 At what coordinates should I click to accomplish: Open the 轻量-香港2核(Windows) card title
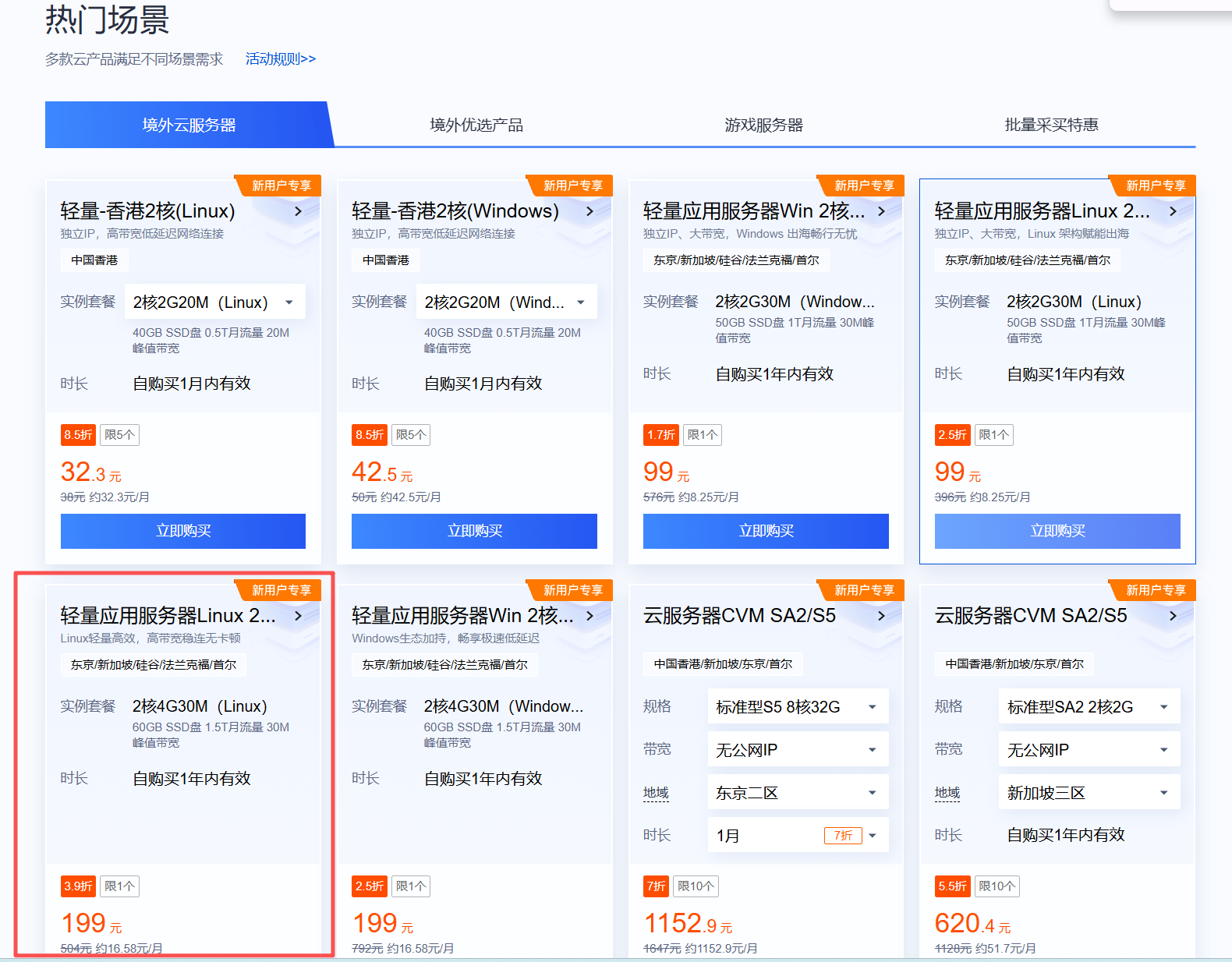point(455,211)
